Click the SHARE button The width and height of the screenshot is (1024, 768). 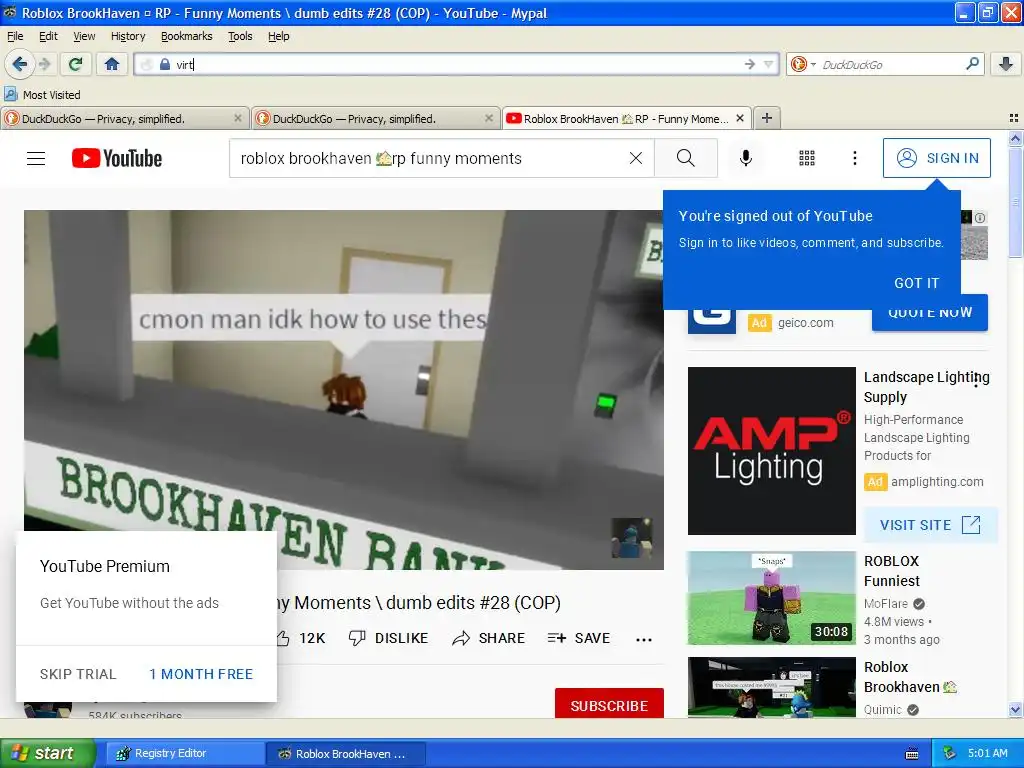pos(488,638)
